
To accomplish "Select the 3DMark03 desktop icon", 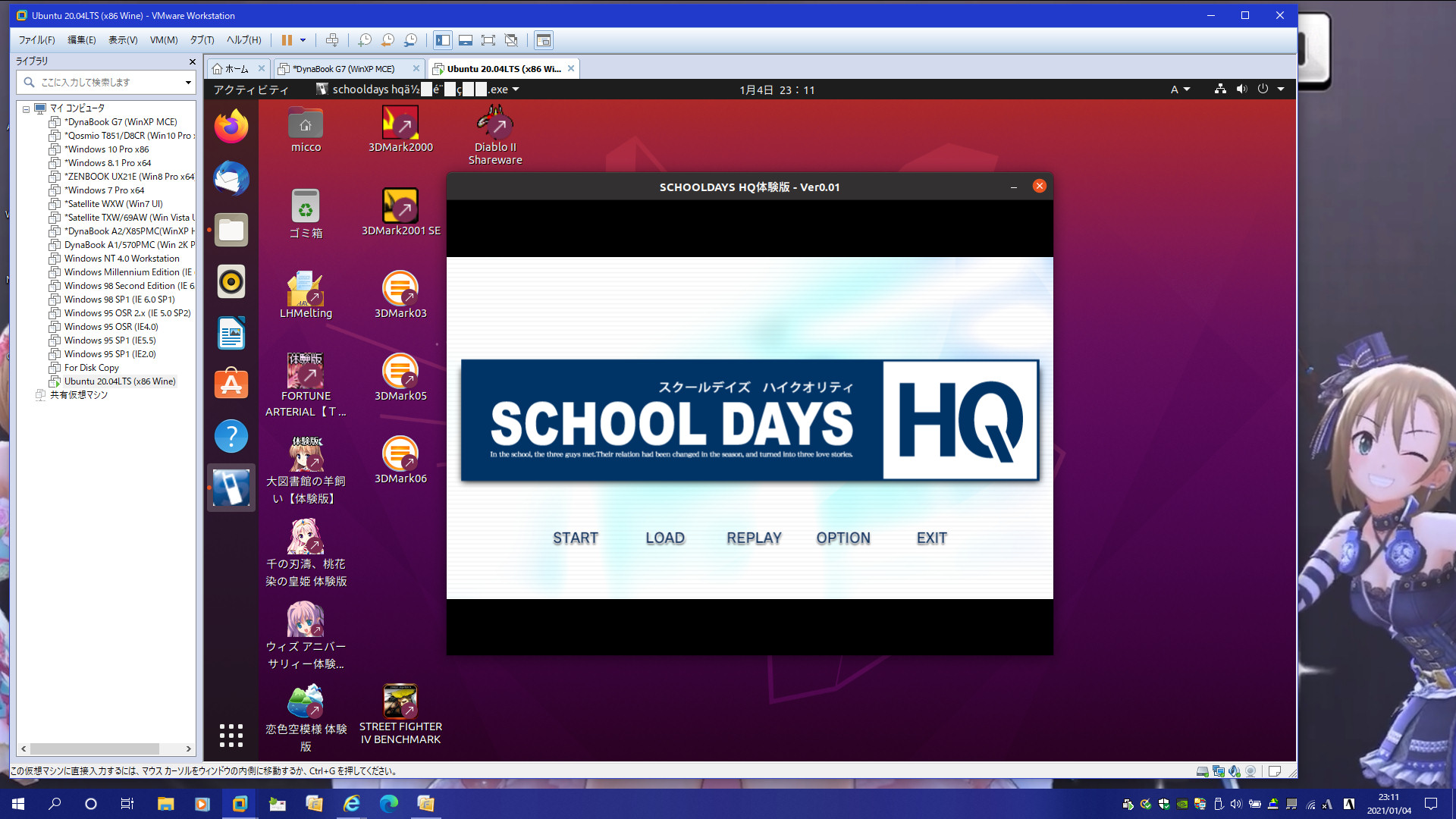I will pyautogui.click(x=400, y=296).
